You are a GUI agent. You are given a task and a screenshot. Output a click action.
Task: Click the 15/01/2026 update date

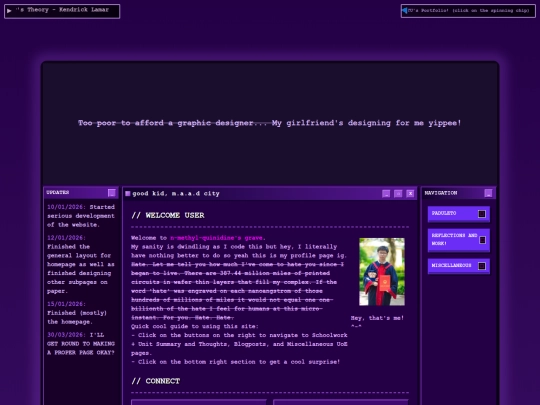[x=66, y=304]
